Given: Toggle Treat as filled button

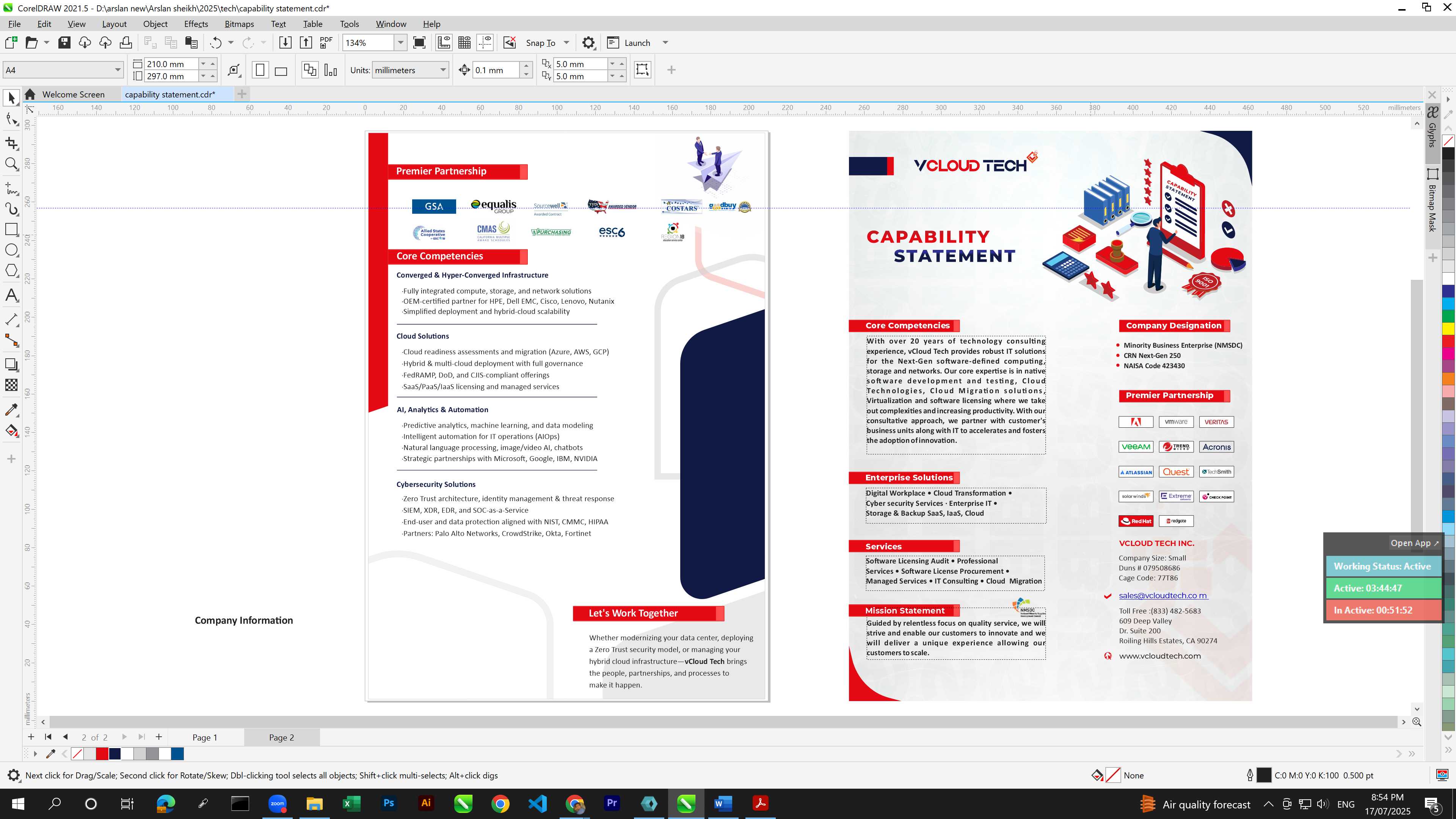Looking at the screenshot, I should [642, 69].
